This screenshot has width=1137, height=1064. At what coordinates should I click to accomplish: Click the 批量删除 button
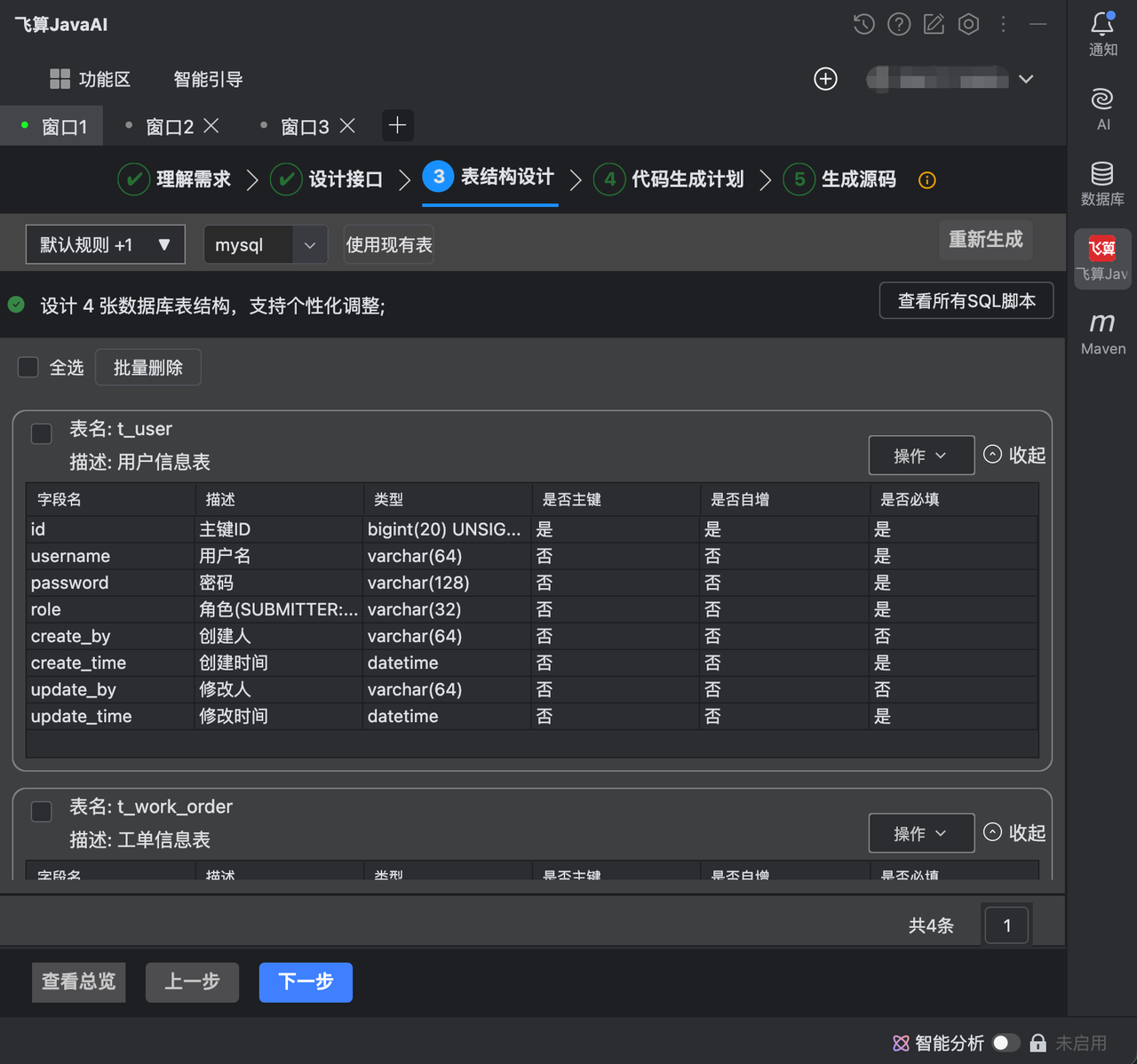tap(148, 368)
